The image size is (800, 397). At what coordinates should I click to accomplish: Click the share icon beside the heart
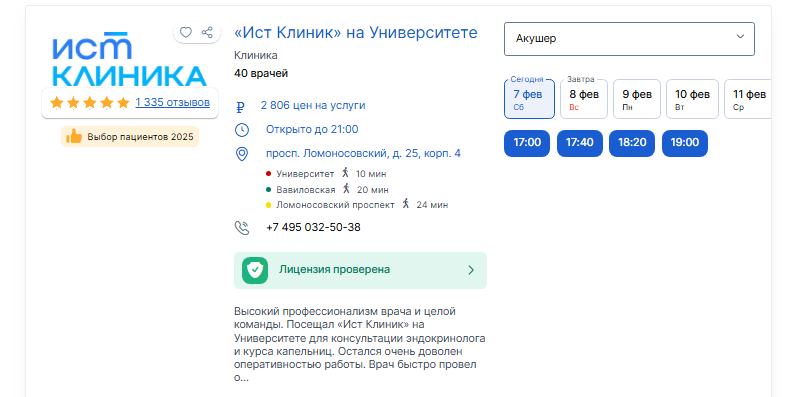207,33
